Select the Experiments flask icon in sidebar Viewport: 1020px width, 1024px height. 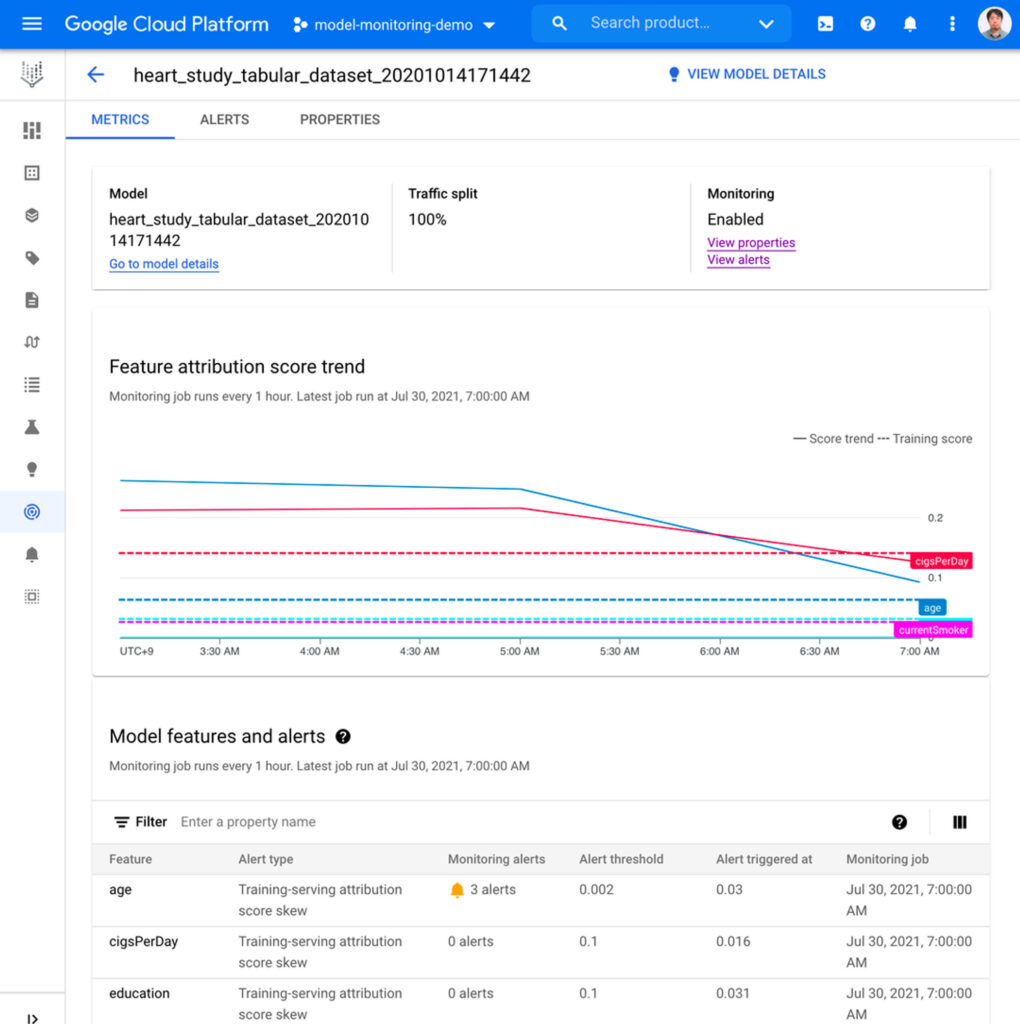31,426
